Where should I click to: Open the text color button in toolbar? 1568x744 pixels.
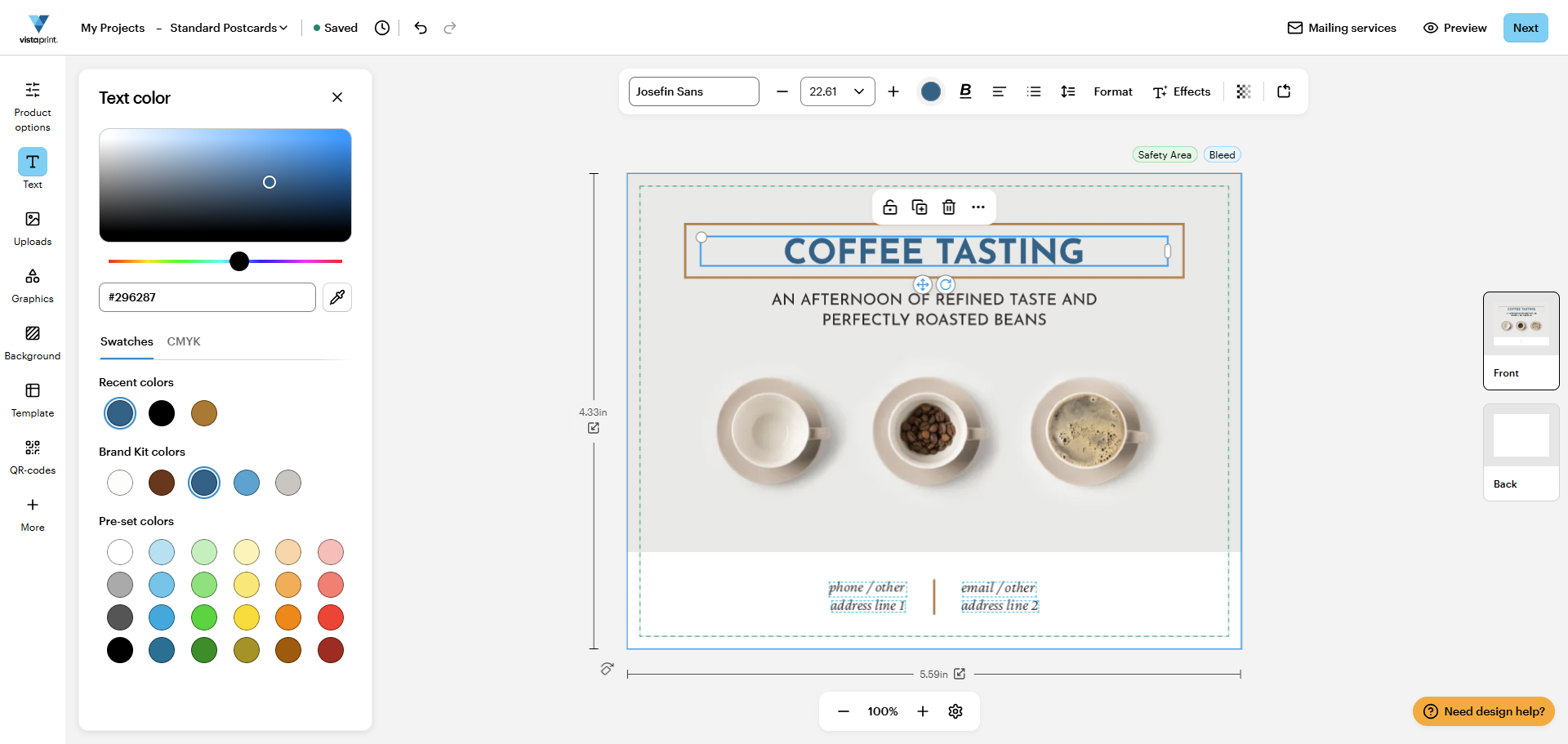(x=930, y=91)
